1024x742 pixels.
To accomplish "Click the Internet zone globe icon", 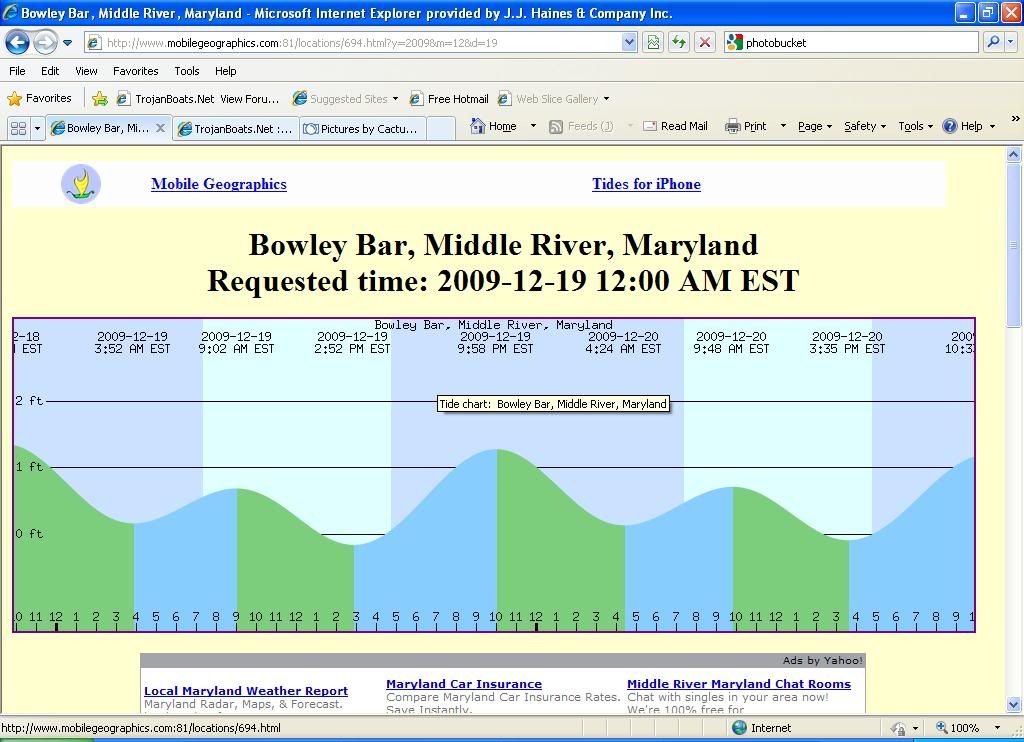I will click(739, 728).
